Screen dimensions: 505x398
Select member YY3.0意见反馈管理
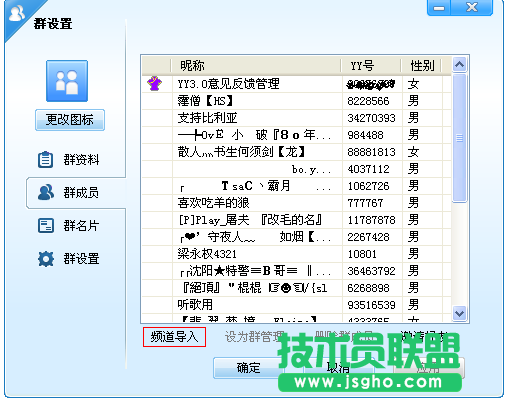pos(297,84)
